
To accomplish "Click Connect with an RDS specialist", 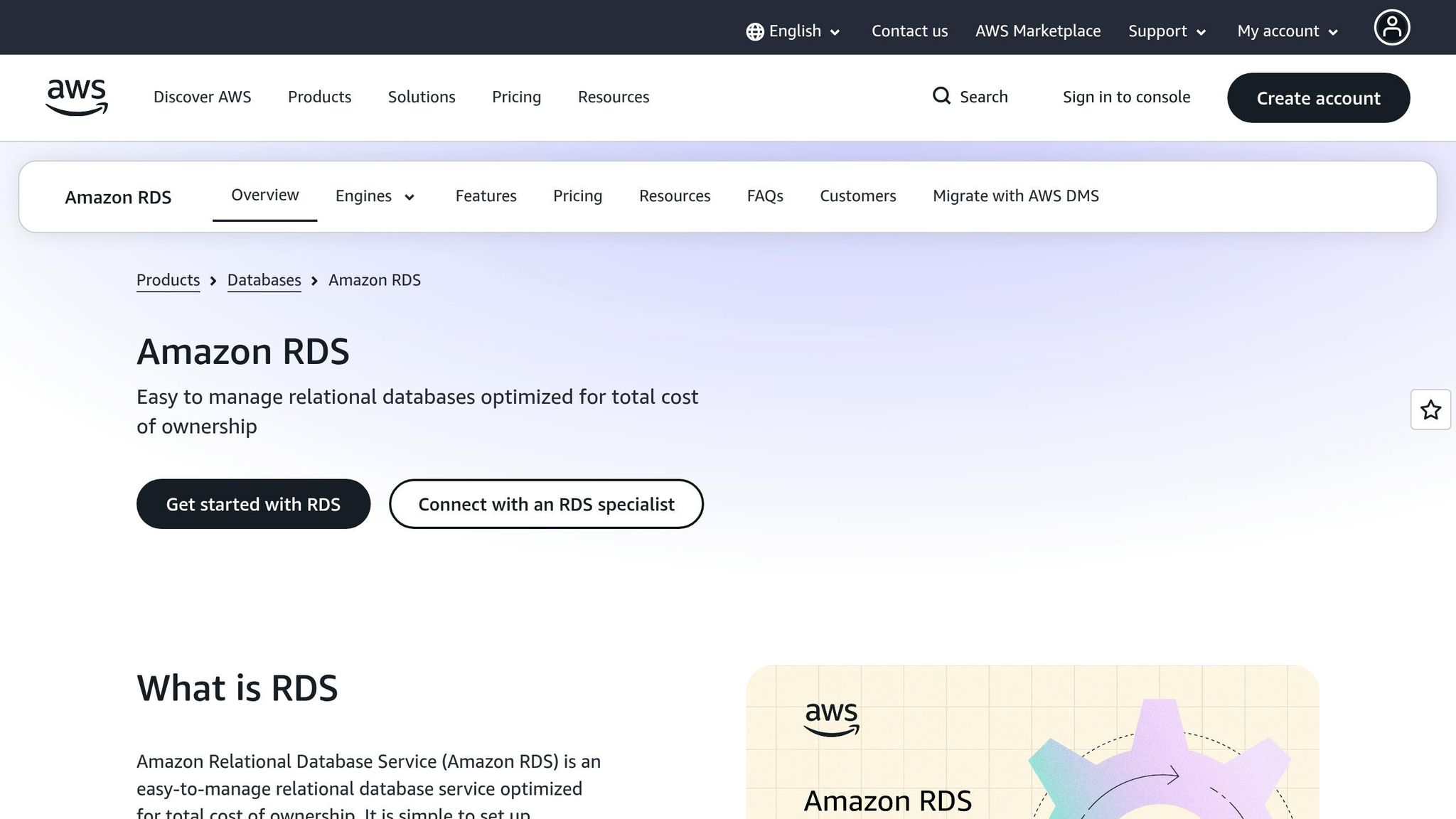I will 546,504.
